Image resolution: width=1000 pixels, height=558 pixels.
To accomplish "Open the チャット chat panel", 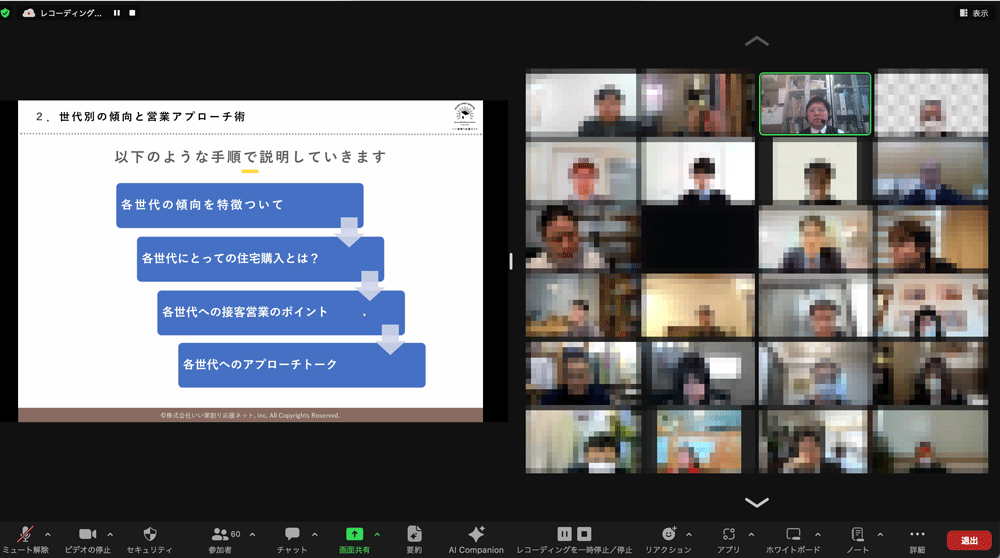I will tap(292, 535).
